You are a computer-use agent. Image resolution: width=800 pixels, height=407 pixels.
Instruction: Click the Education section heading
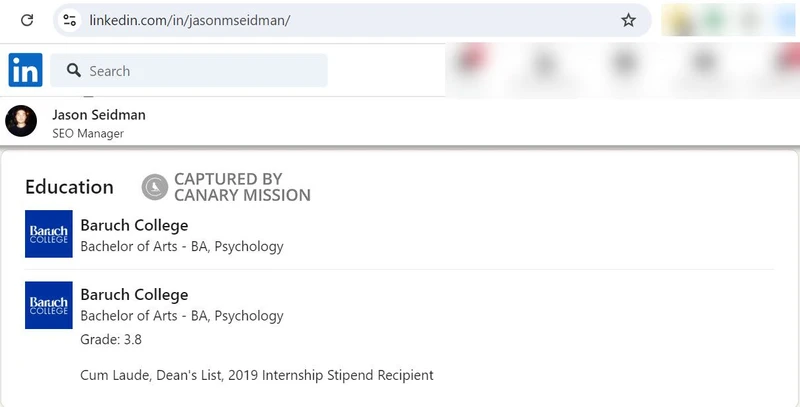(69, 187)
